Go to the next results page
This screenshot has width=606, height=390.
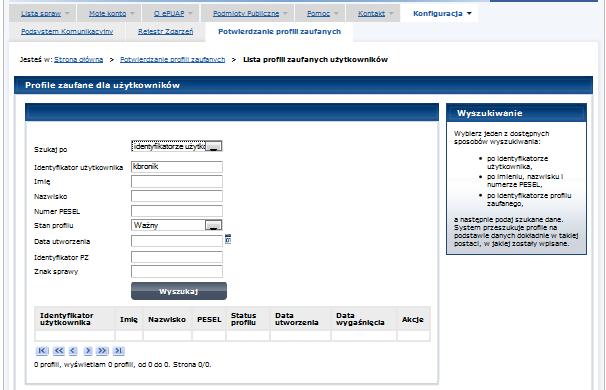tap(88, 351)
